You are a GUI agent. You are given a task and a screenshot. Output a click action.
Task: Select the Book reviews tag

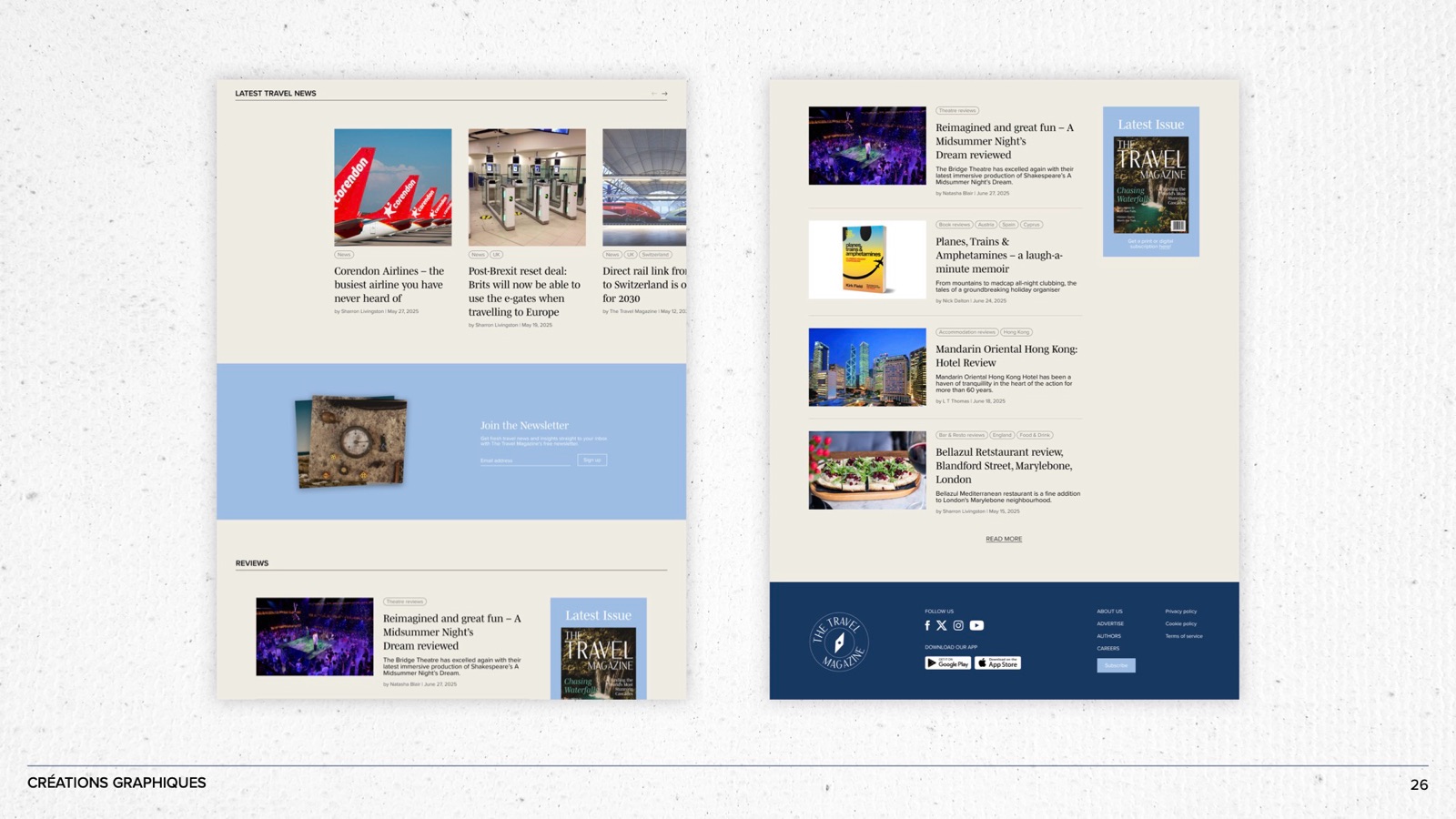click(955, 225)
